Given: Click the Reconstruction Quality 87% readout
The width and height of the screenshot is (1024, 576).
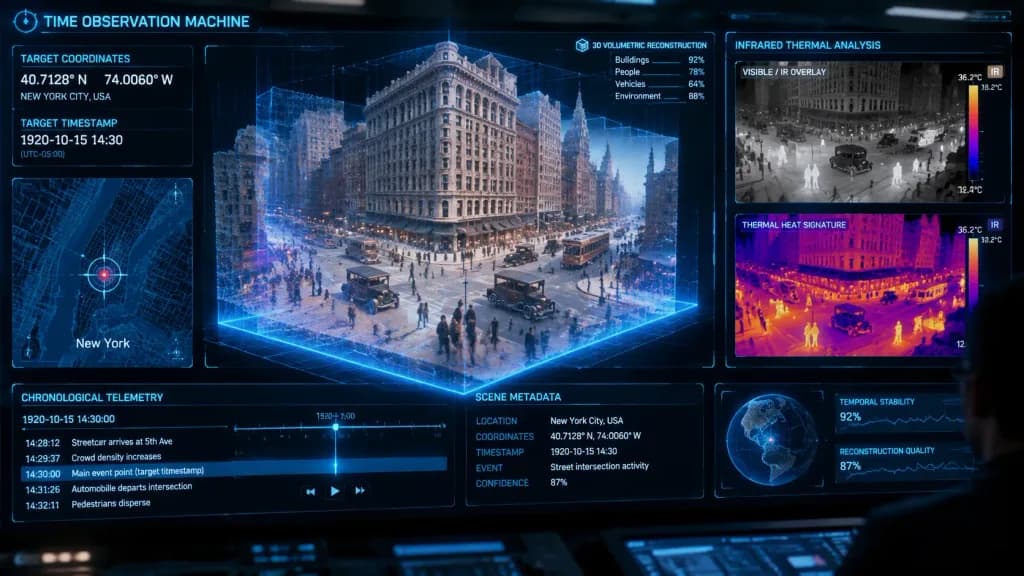Looking at the screenshot, I should tap(850, 466).
